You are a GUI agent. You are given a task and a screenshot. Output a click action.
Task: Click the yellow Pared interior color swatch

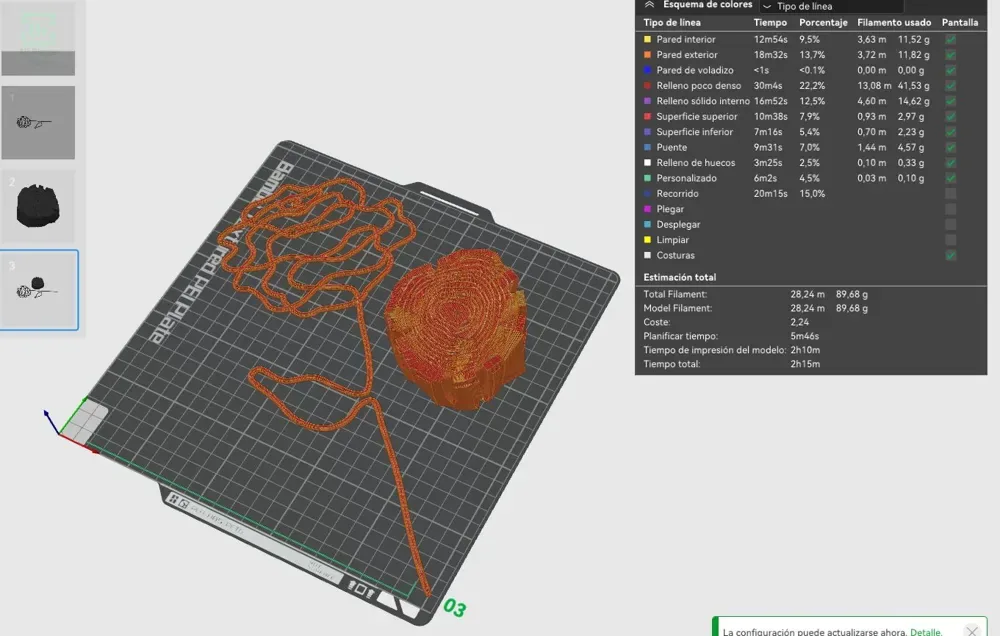pos(647,40)
